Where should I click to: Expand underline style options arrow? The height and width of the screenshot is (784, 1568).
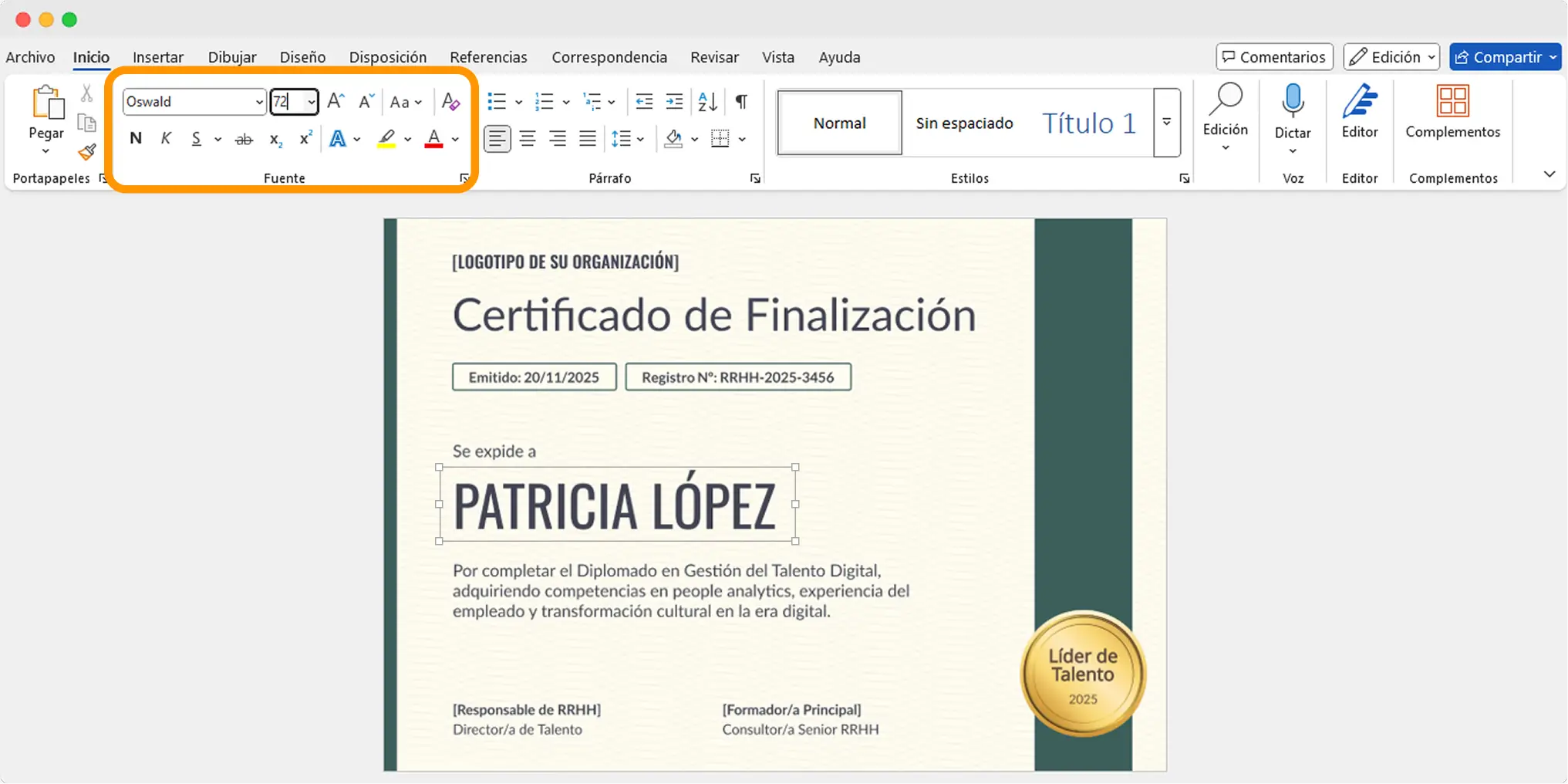coord(218,140)
